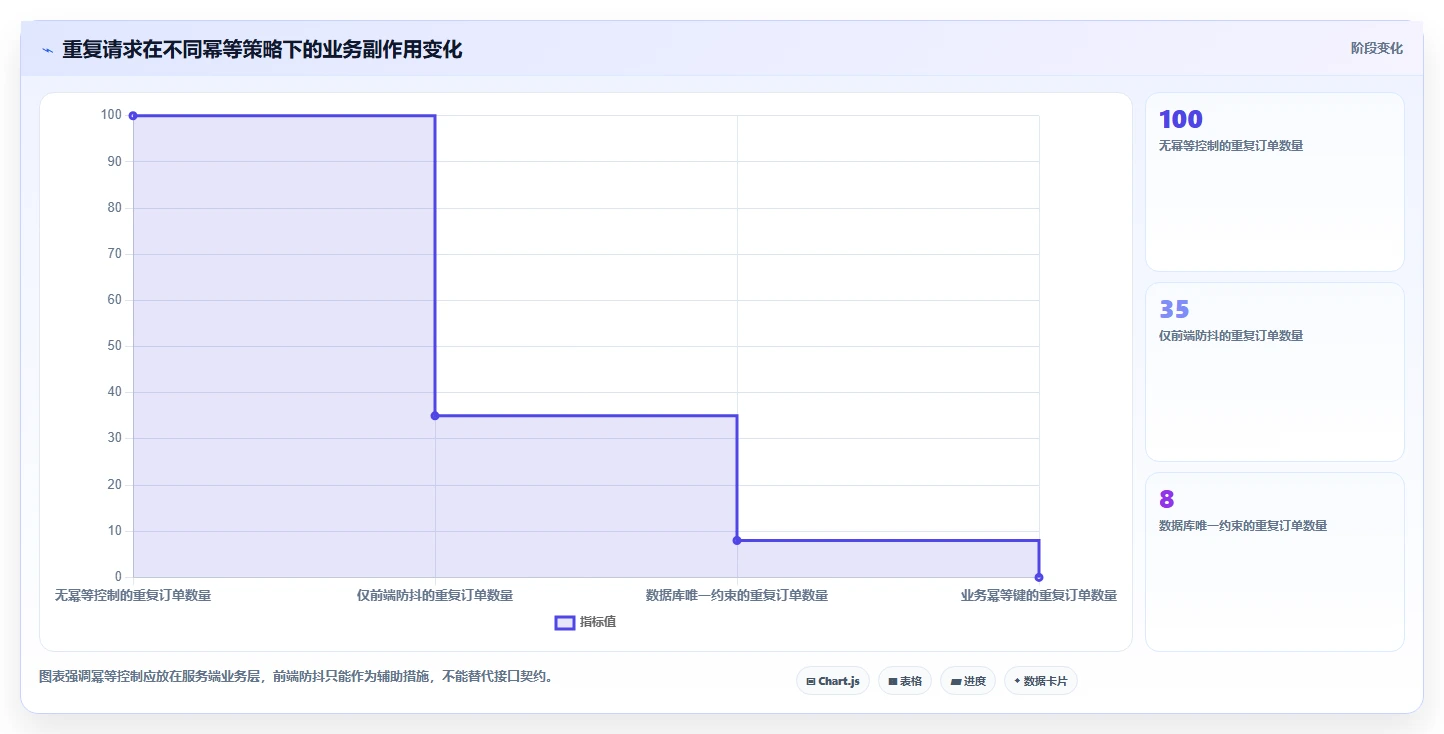This screenshot has width=1444, height=734.
Task: Click the y-axis tick label 90
Action: click(x=115, y=161)
